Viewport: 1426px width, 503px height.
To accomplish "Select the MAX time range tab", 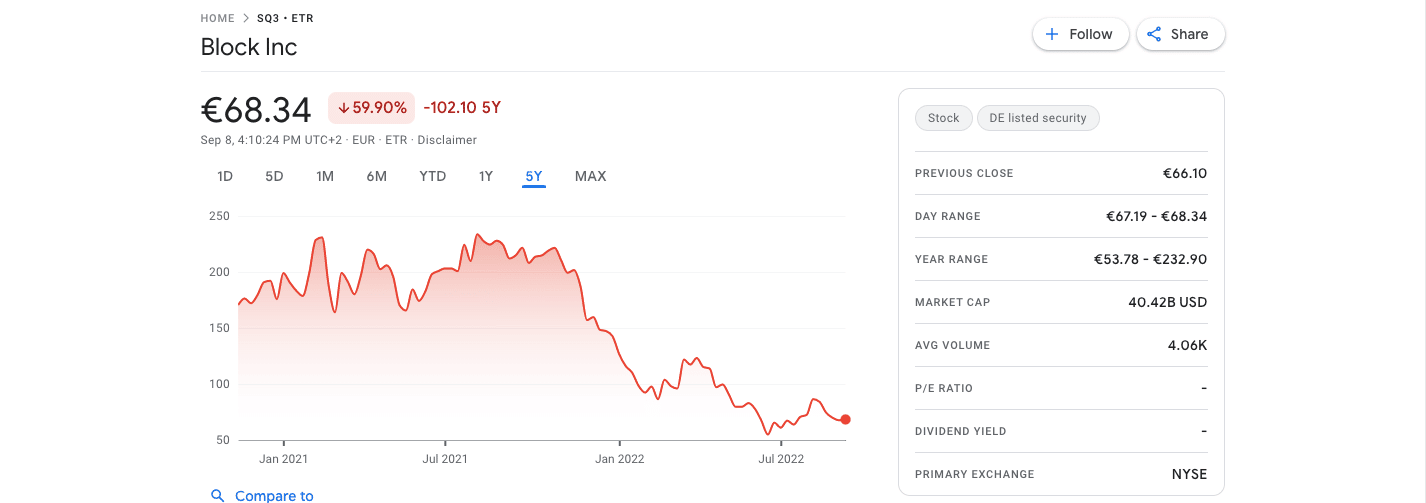I will click(590, 176).
